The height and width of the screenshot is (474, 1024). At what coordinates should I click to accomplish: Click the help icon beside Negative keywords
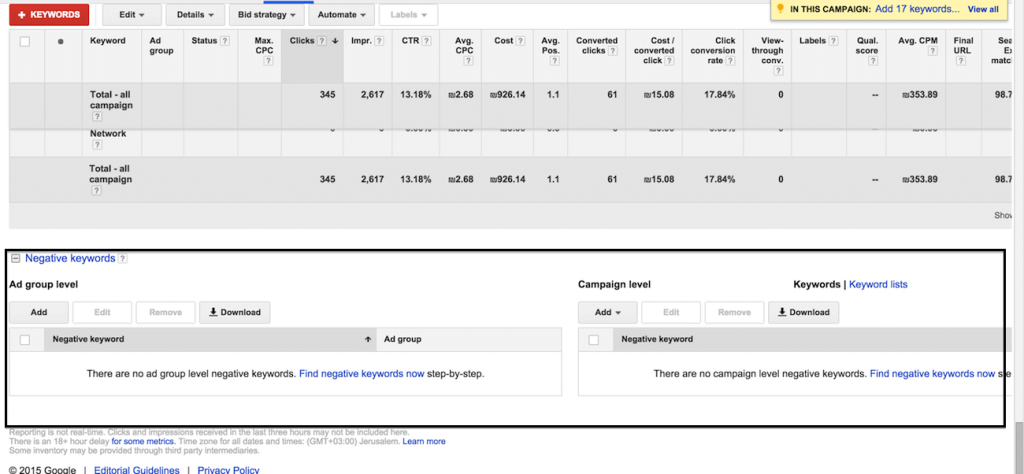tap(123, 259)
